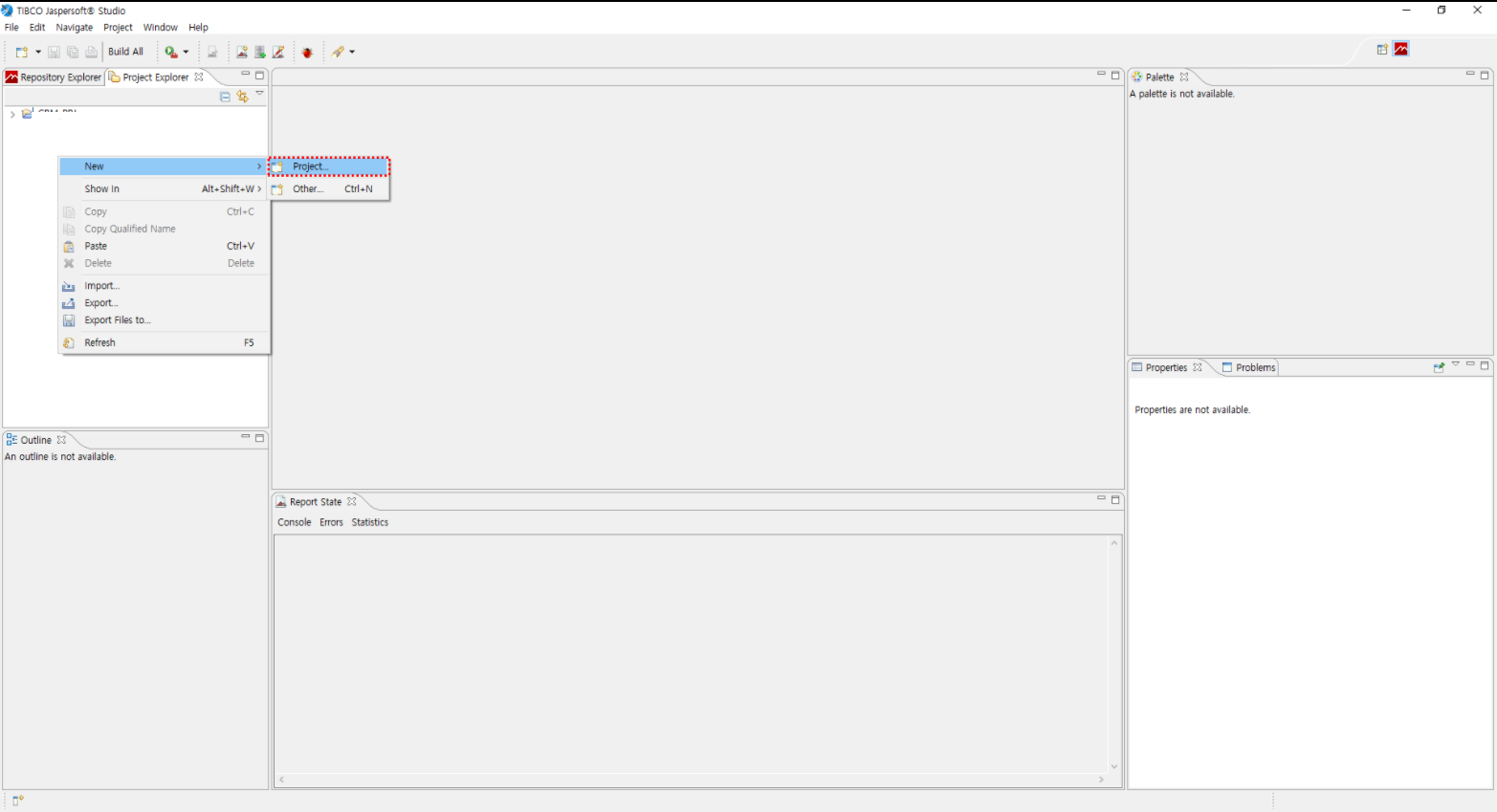Select New in the context menu
The width and height of the screenshot is (1497, 812).
tap(163, 166)
